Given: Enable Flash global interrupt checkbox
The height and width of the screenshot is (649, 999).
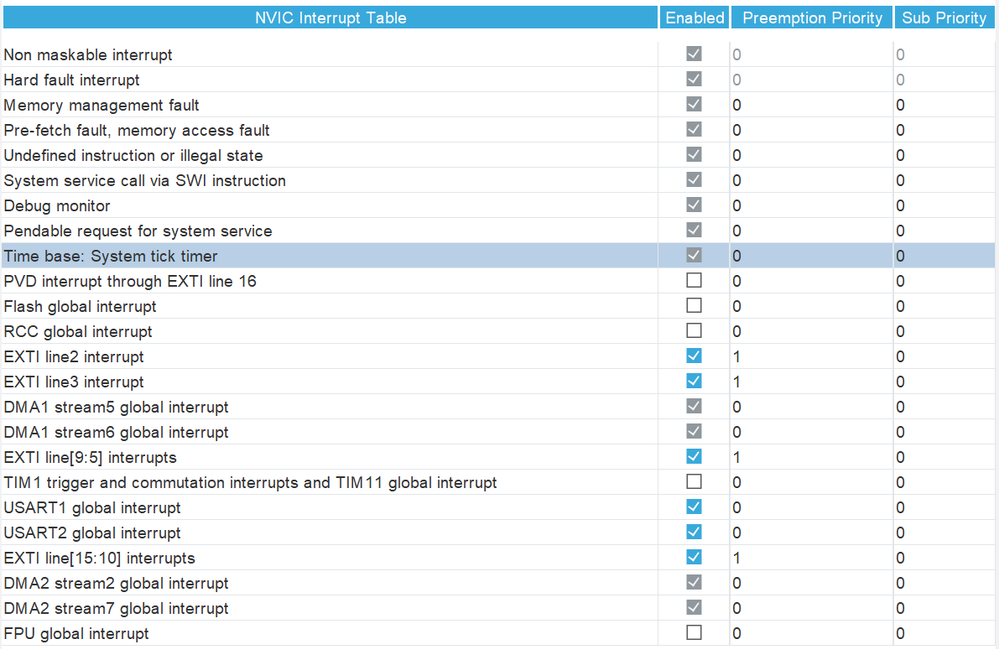Looking at the screenshot, I should [x=694, y=306].
